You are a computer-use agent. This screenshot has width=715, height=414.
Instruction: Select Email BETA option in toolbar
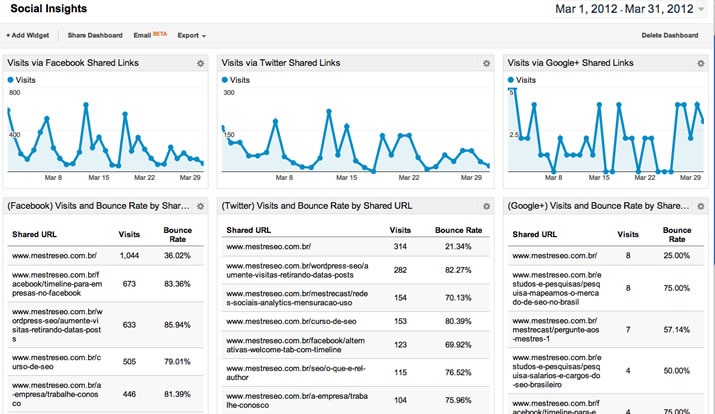tap(150, 35)
